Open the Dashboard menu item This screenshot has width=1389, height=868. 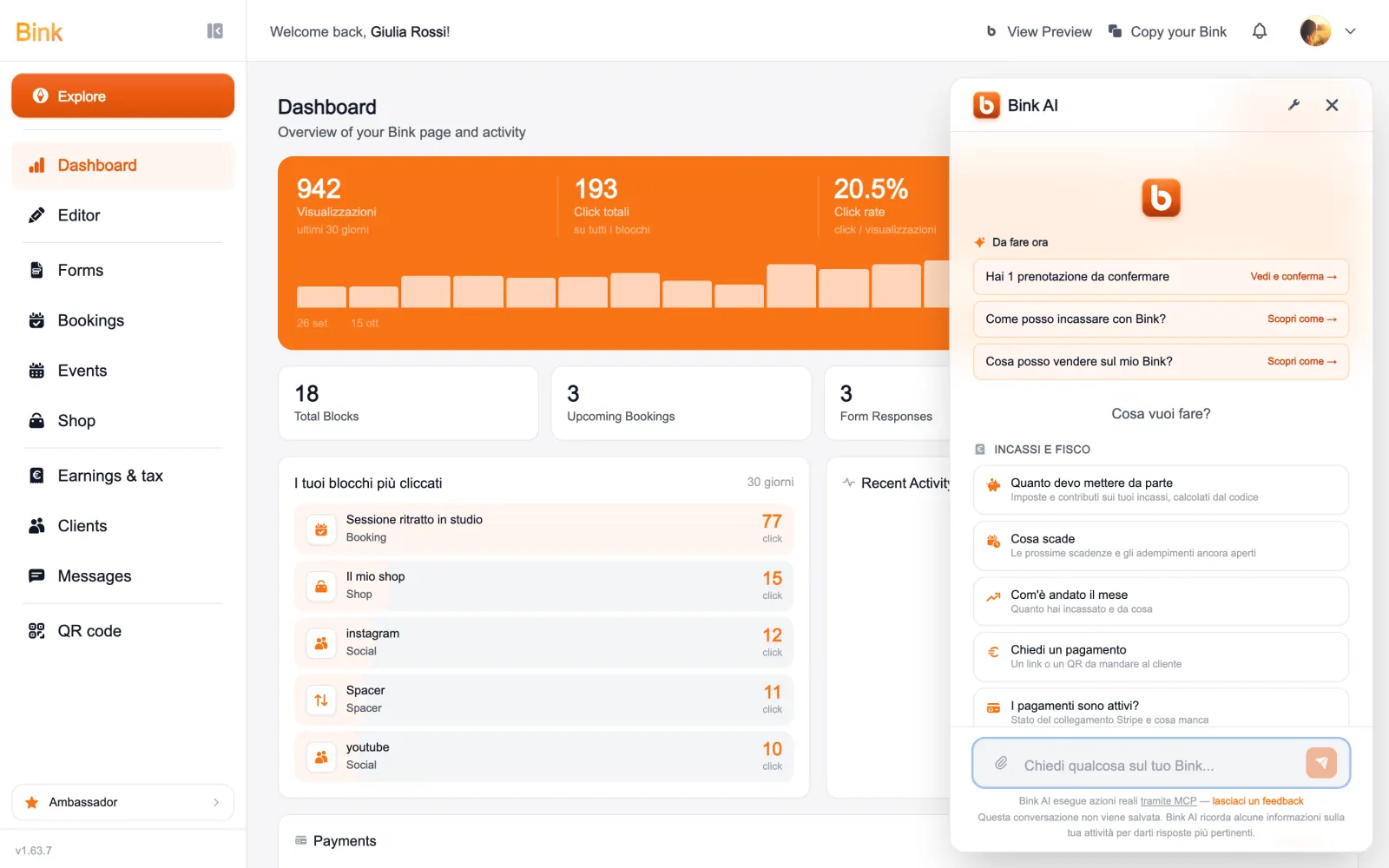(122, 165)
